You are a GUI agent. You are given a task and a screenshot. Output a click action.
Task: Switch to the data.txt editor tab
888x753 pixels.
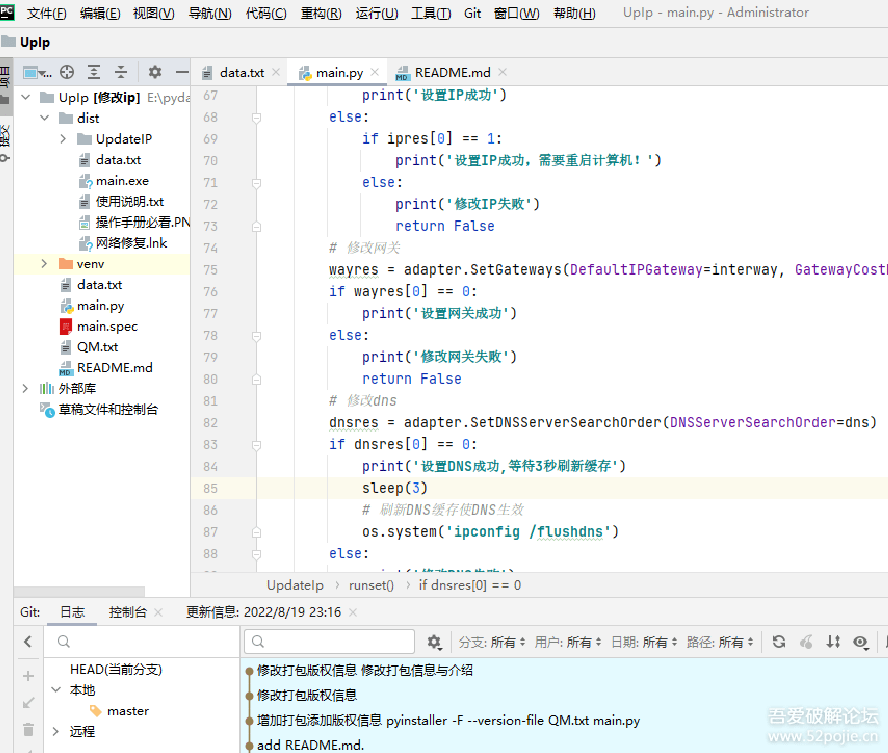coord(242,72)
